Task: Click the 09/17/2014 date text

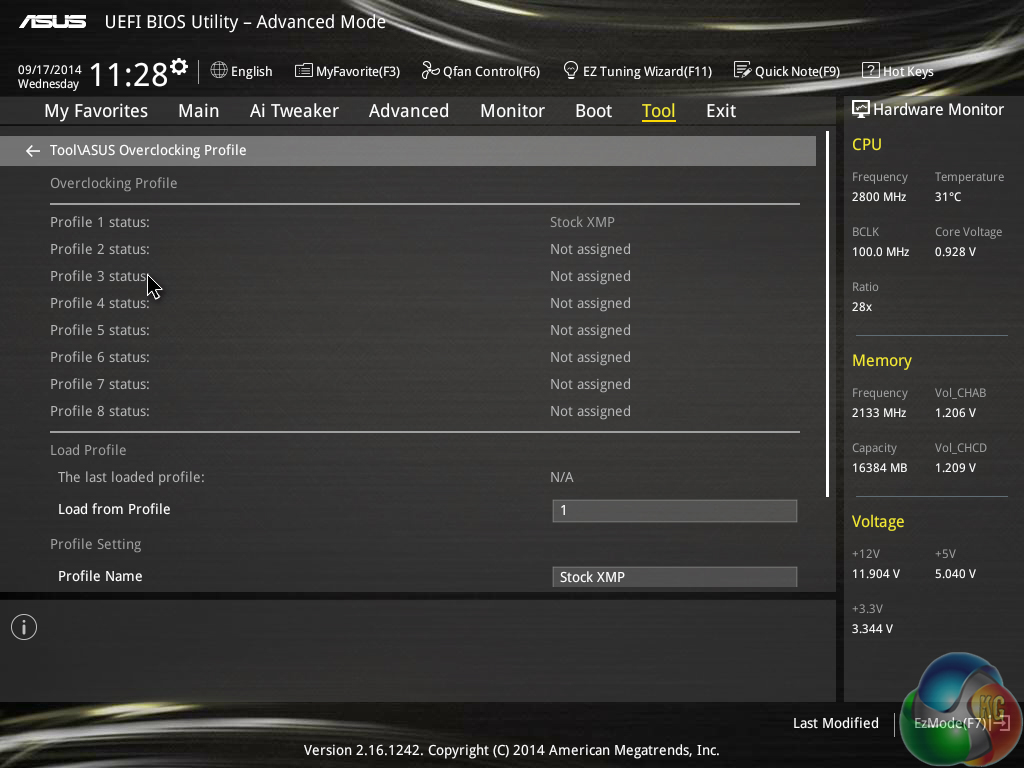Action: click(x=50, y=69)
